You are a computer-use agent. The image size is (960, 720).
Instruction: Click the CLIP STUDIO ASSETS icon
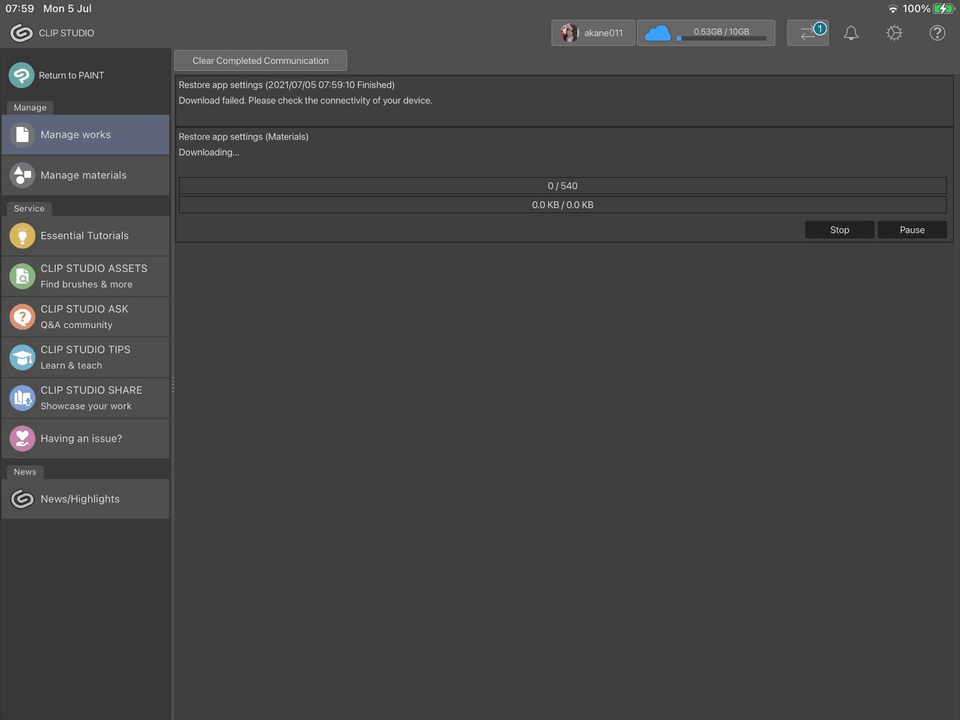point(22,276)
